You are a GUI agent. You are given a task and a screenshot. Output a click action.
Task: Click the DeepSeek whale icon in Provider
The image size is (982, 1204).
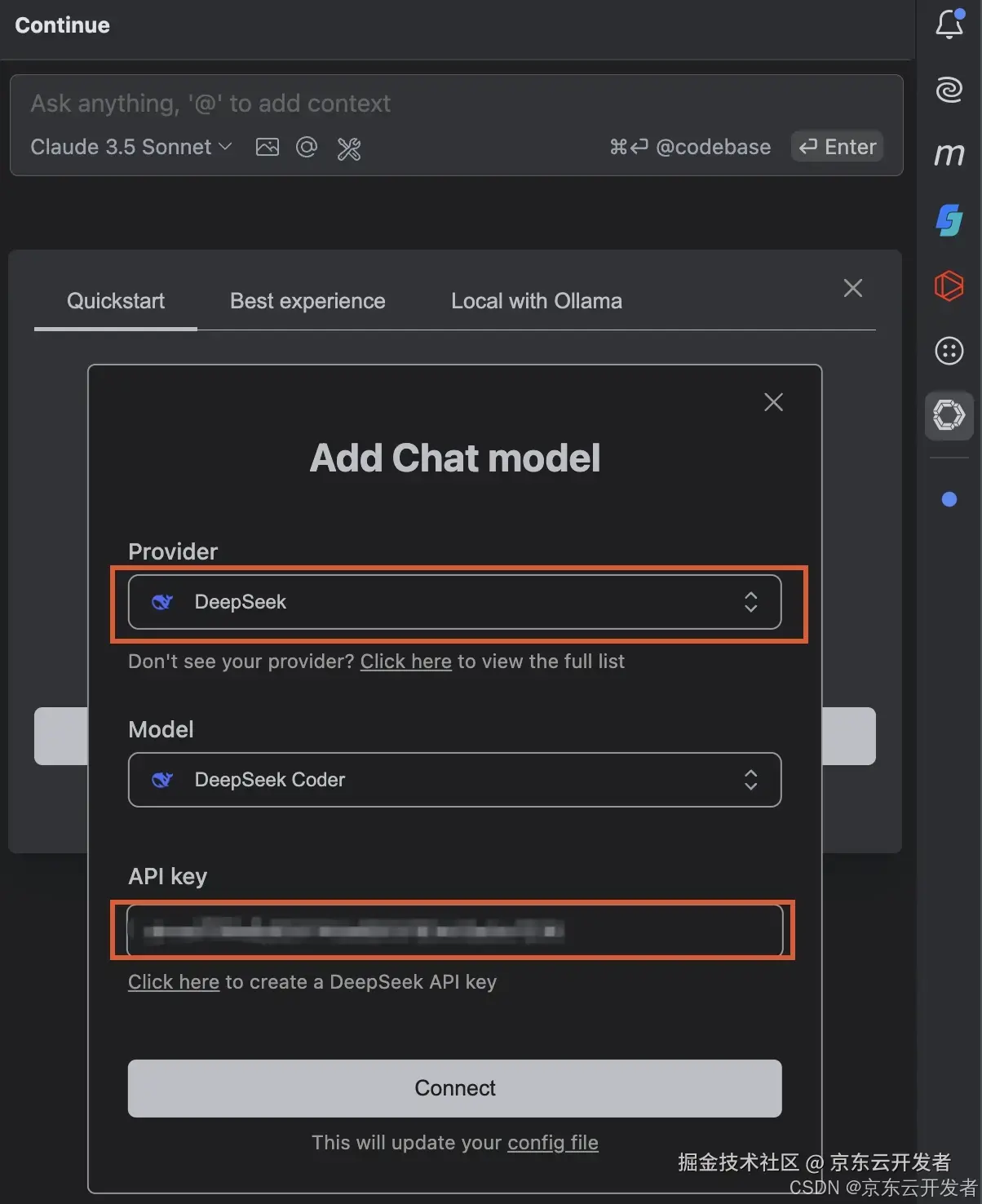162,602
